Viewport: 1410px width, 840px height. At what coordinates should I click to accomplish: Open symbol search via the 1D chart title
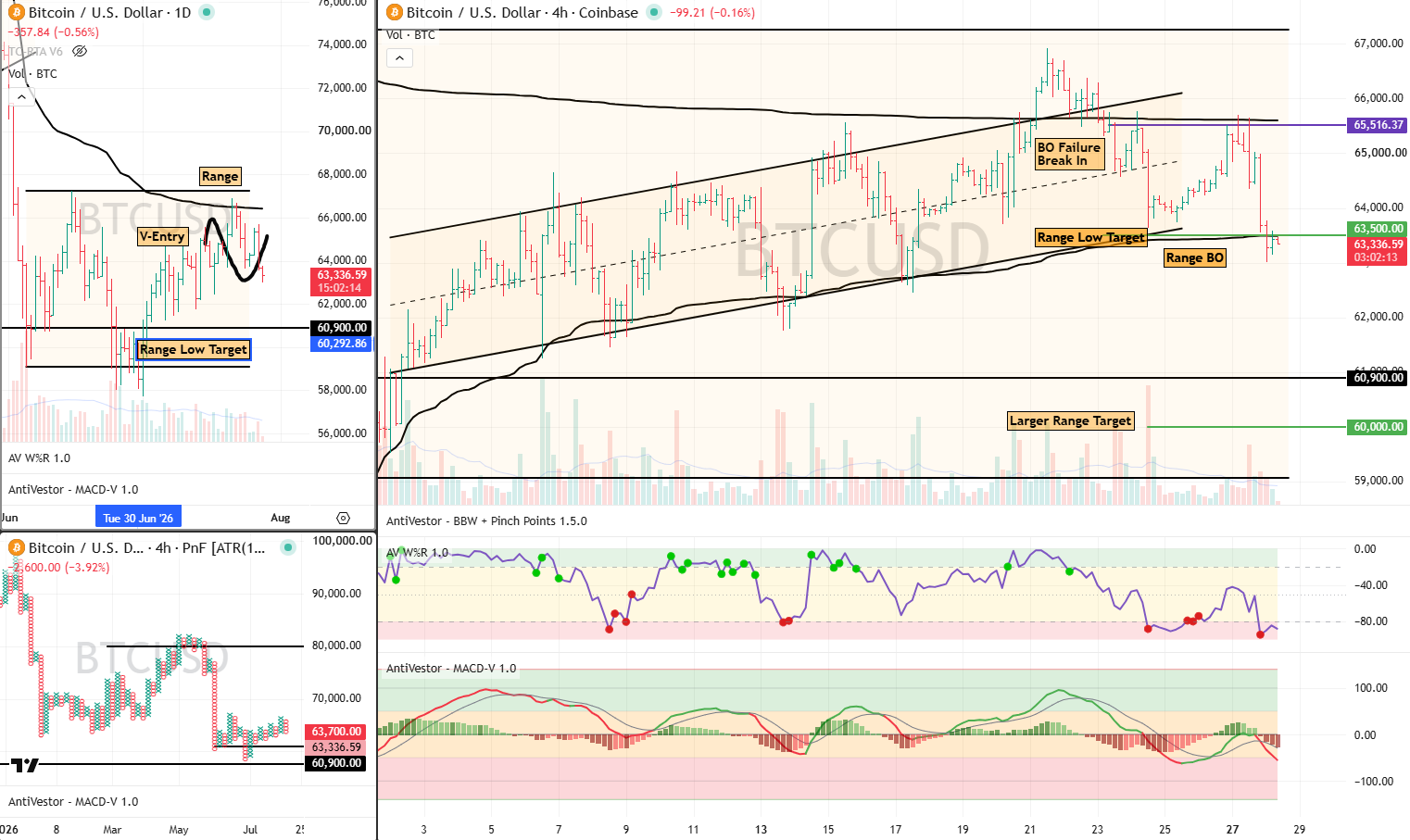pos(109,12)
